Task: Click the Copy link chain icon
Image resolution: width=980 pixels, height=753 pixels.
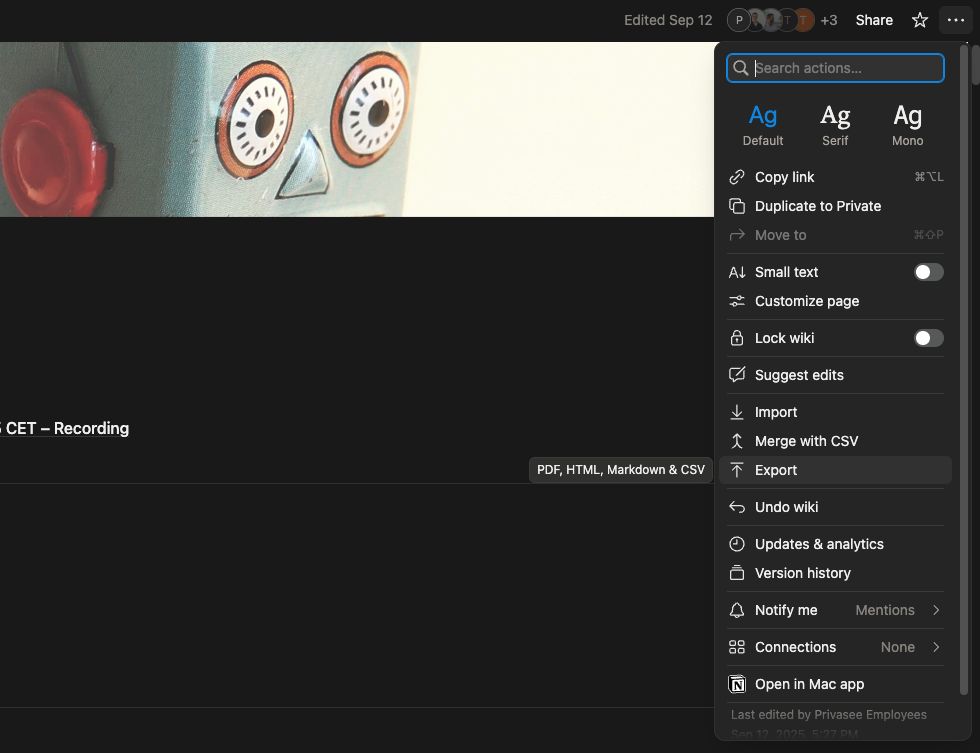Action: (x=737, y=177)
